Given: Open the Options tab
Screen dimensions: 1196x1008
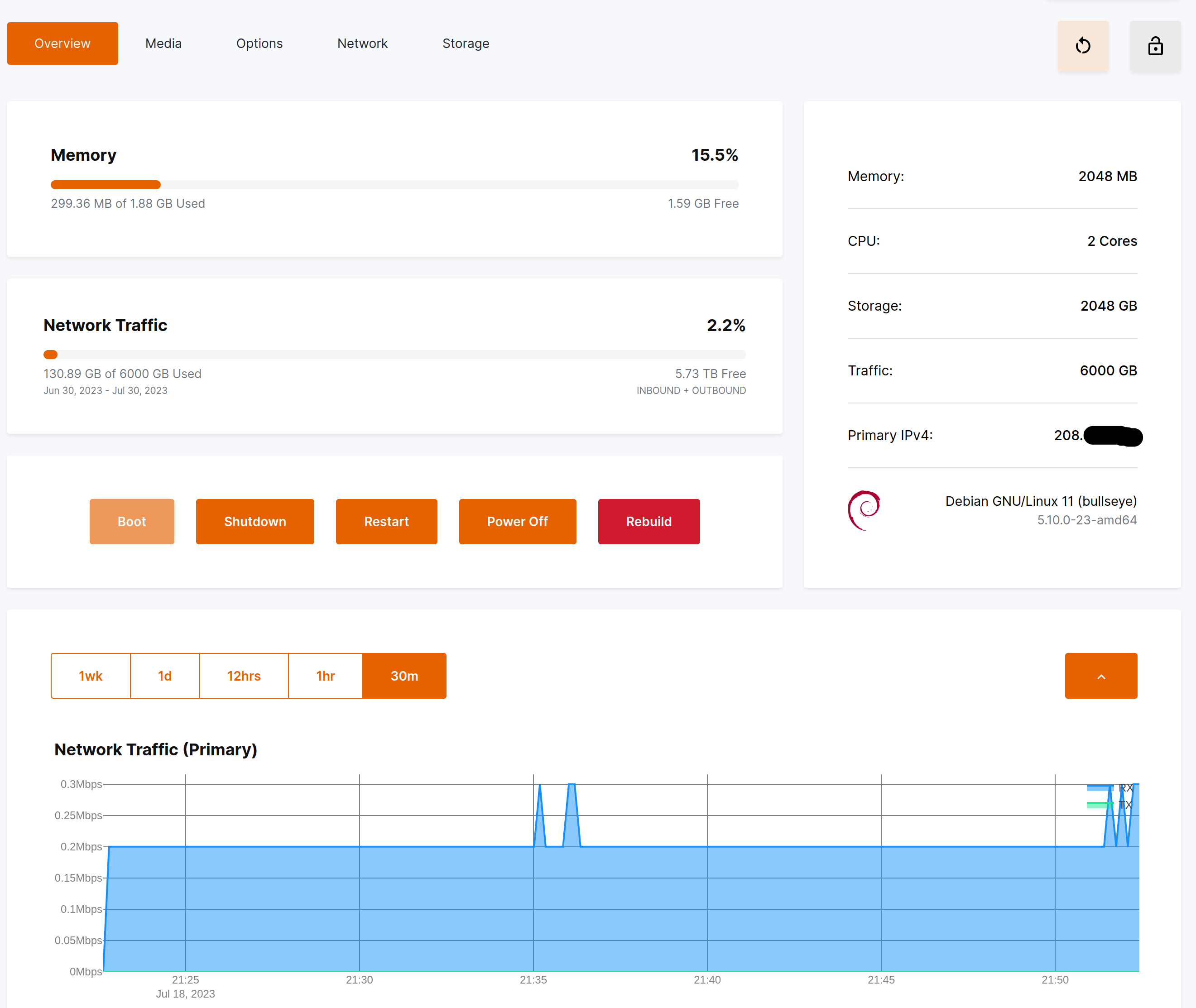Looking at the screenshot, I should pyautogui.click(x=259, y=43).
